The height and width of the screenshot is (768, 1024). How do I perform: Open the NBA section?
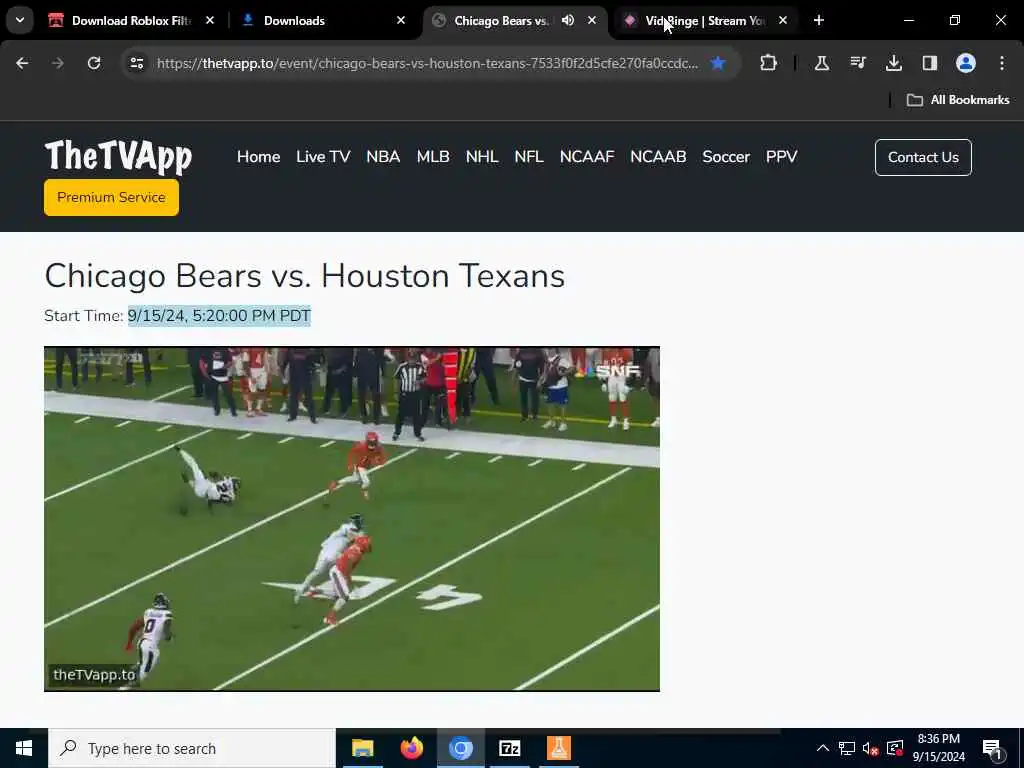click(383, 157)
